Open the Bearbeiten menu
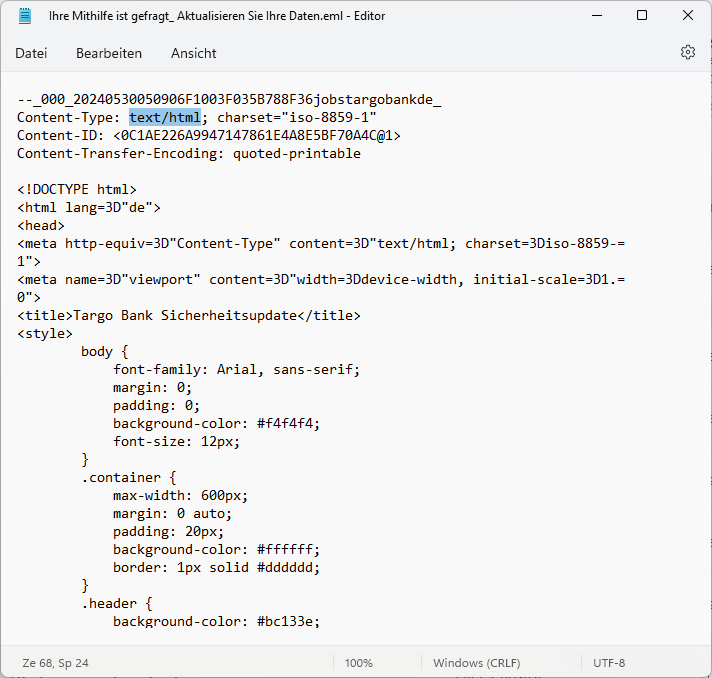 [109, 53]
